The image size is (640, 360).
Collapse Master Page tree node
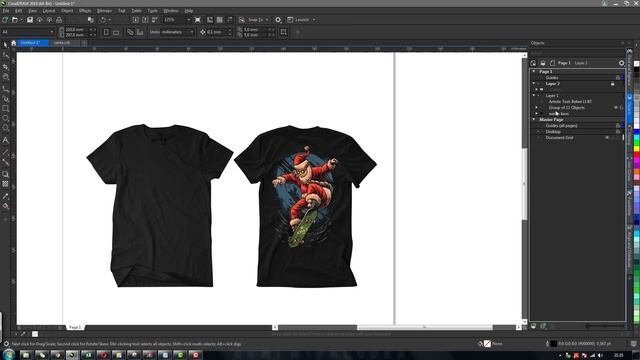pos(533,120)
